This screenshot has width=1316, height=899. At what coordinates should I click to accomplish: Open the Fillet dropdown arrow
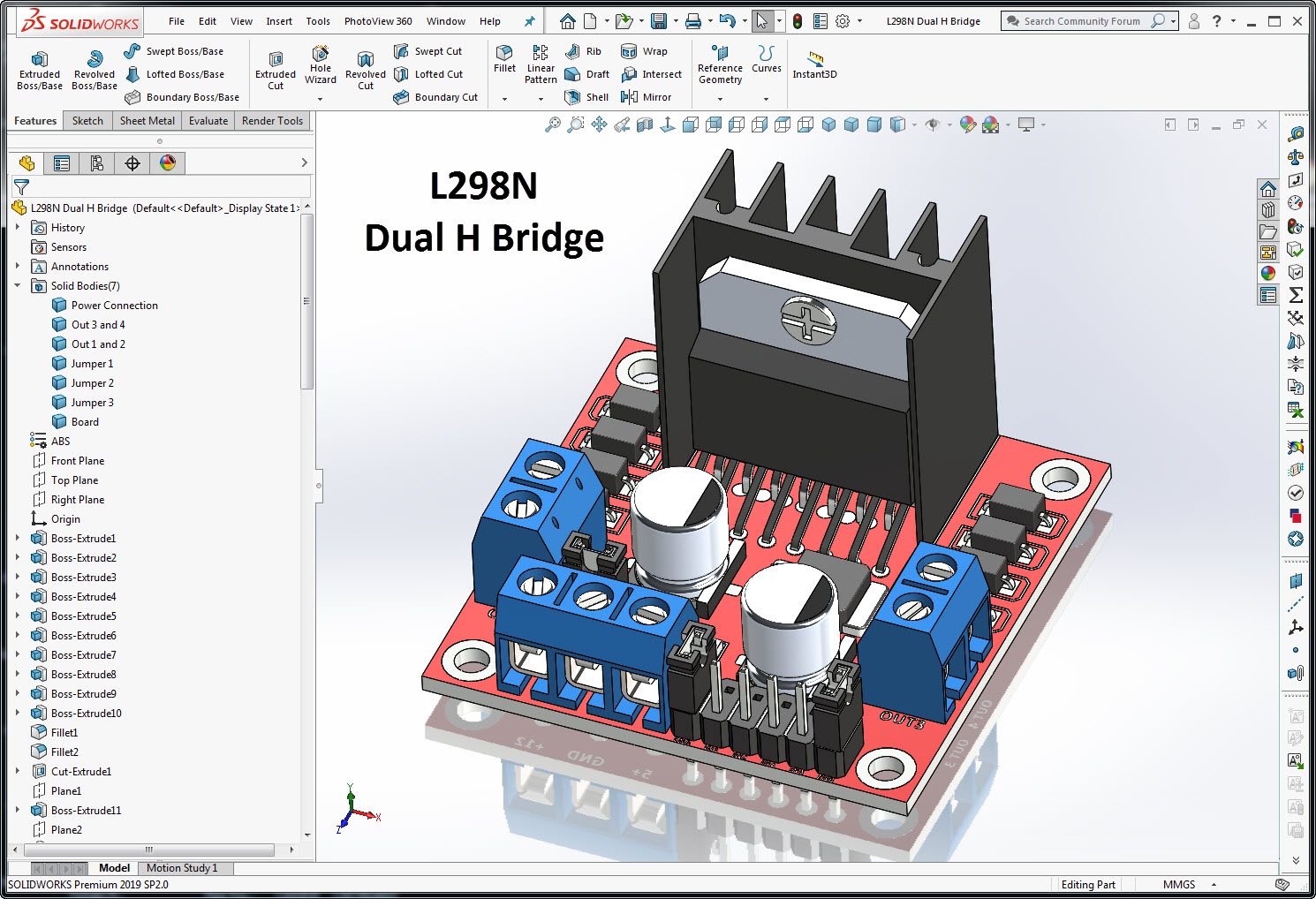click(504, 99)
